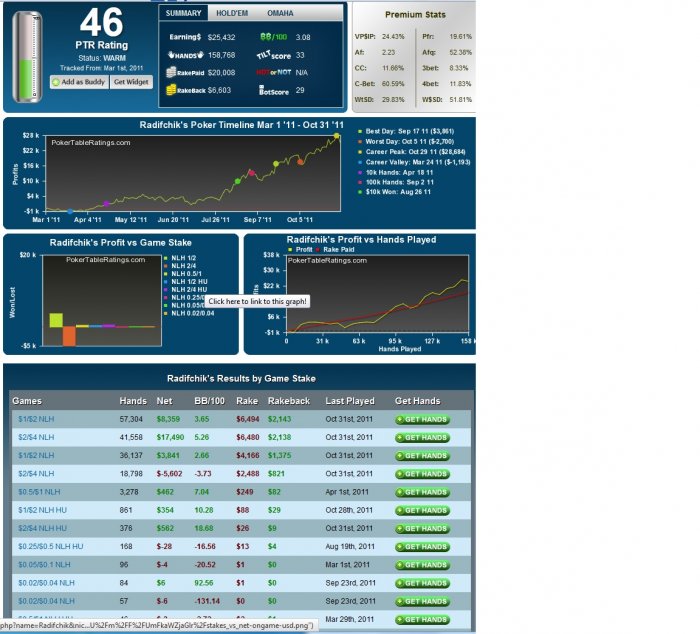
Task: Click the net value $8,359
Action: click(x=168, y=419)
